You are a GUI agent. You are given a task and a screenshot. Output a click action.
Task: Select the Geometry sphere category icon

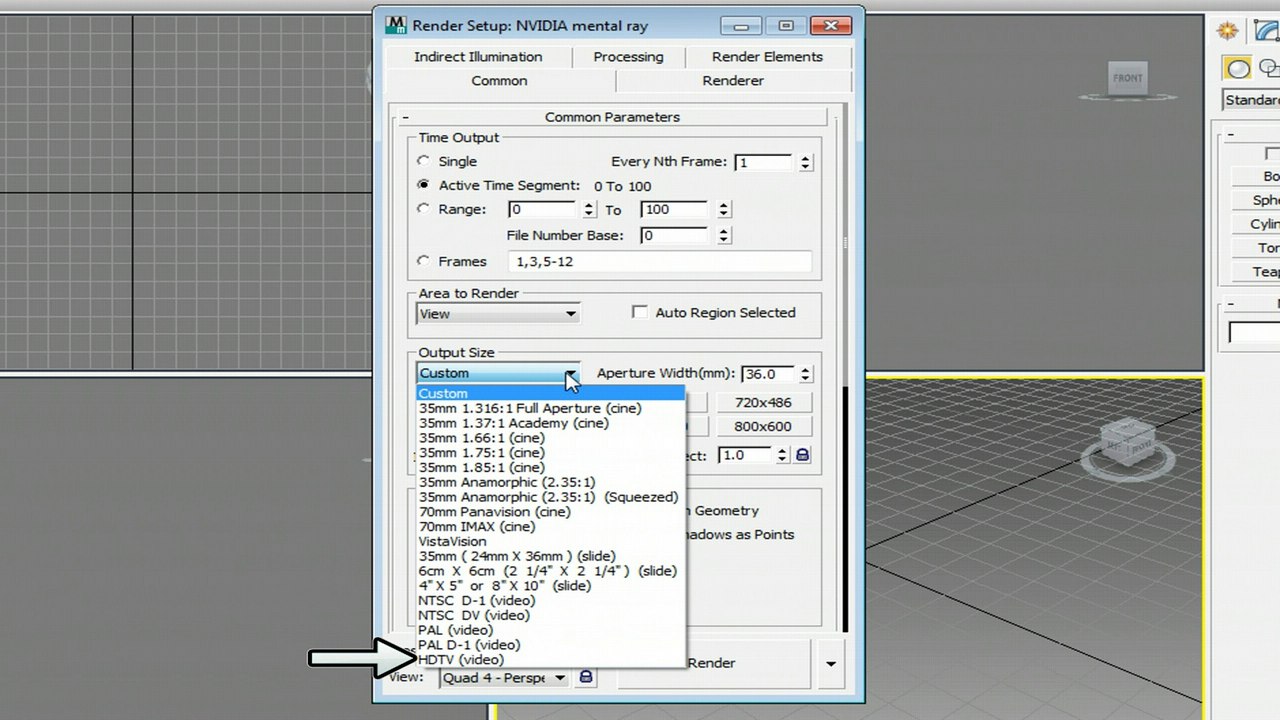pyautogui.click(x=1238, y=68)
